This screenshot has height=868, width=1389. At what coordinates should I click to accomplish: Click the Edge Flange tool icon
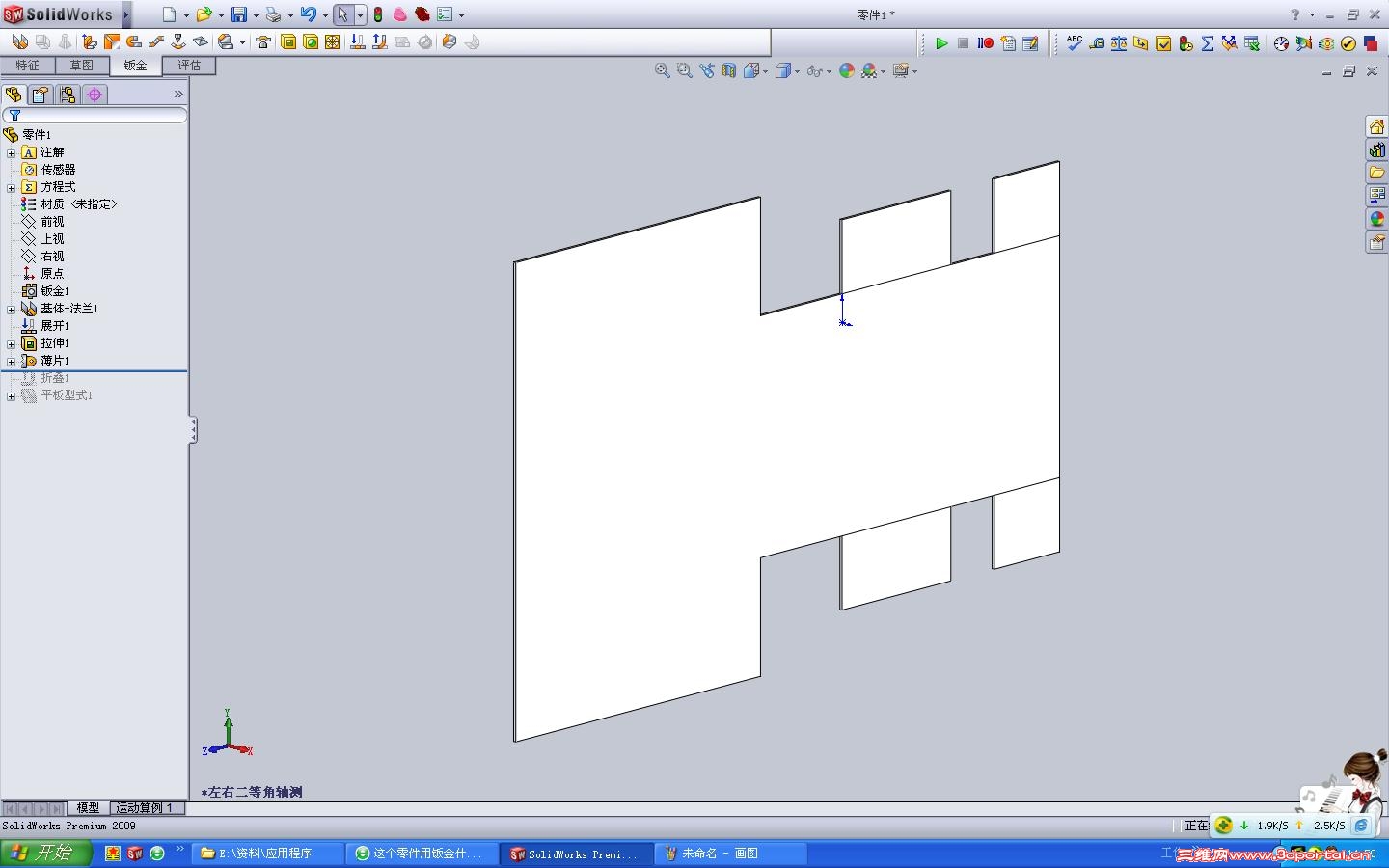pyautogui.click(x=90, y=41)
